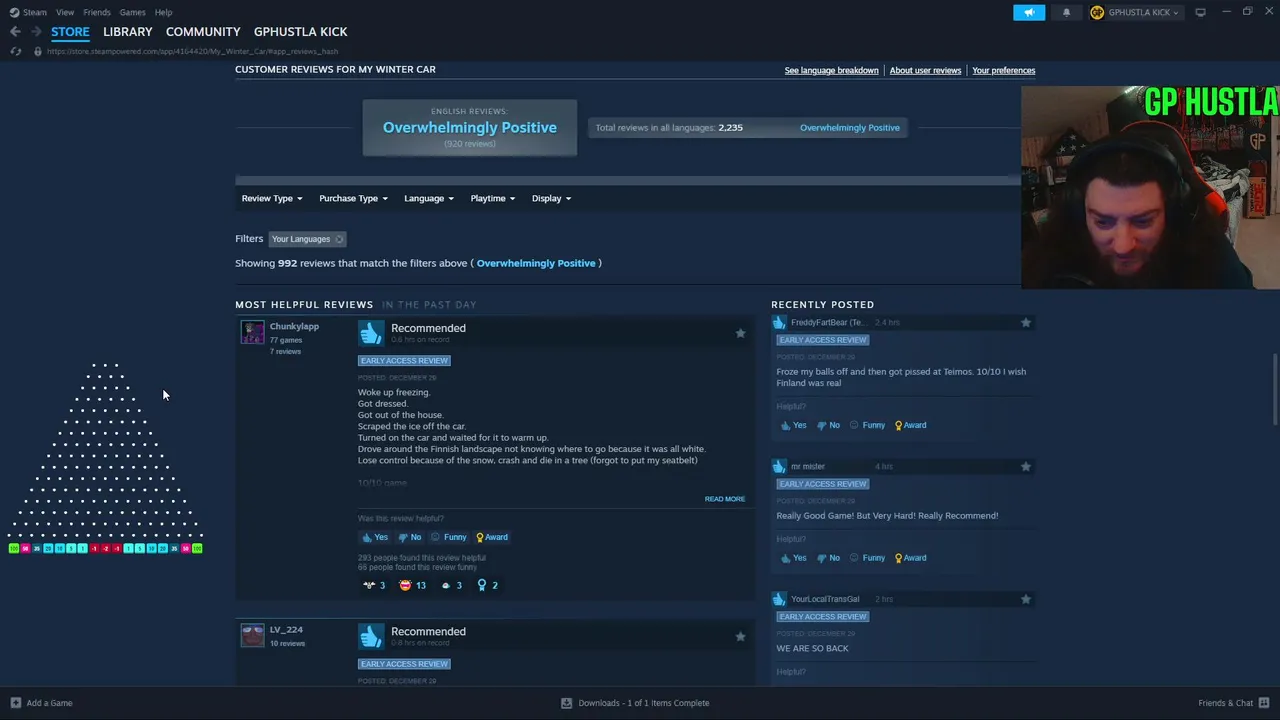1280x720 pixels.
Task: Click the Add a Game plus icon
Action: point(15,703)
